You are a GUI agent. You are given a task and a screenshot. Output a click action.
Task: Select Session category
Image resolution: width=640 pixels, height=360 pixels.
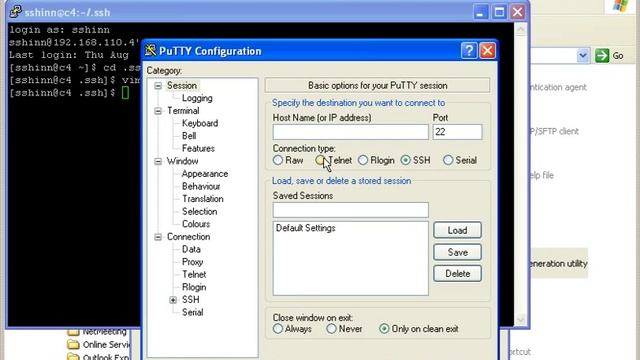182,86
